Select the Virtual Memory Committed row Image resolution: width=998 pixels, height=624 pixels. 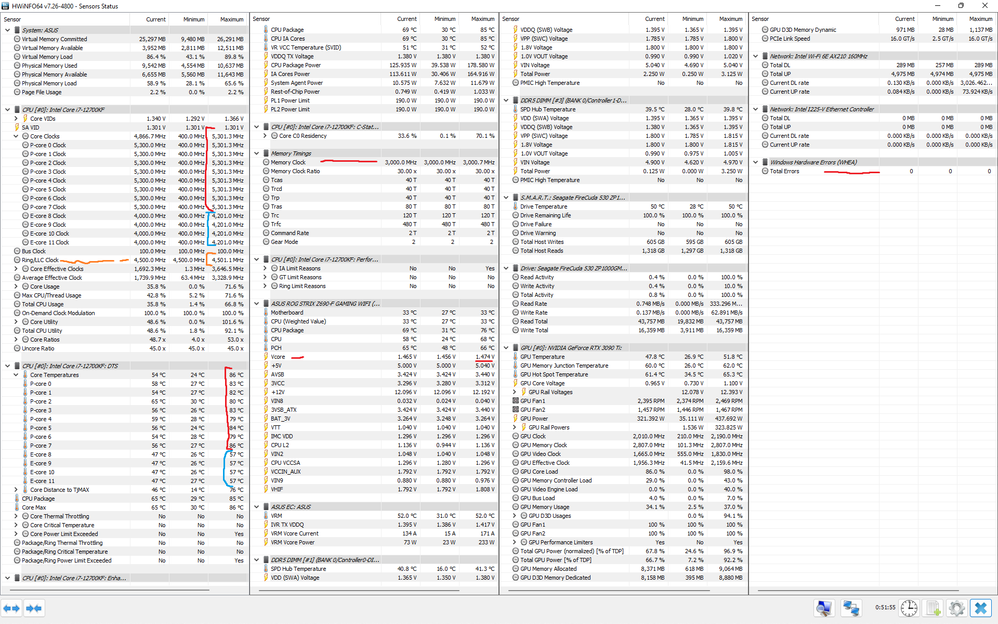click(x=125, y=39)
